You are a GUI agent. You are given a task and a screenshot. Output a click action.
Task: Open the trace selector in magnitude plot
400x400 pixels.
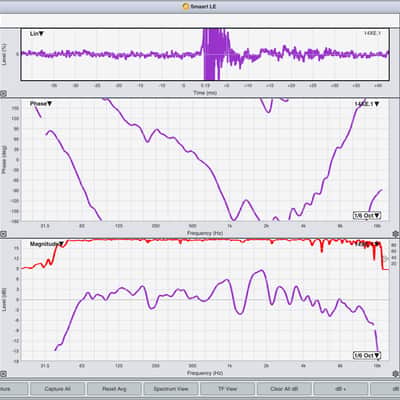click(367, 244)
